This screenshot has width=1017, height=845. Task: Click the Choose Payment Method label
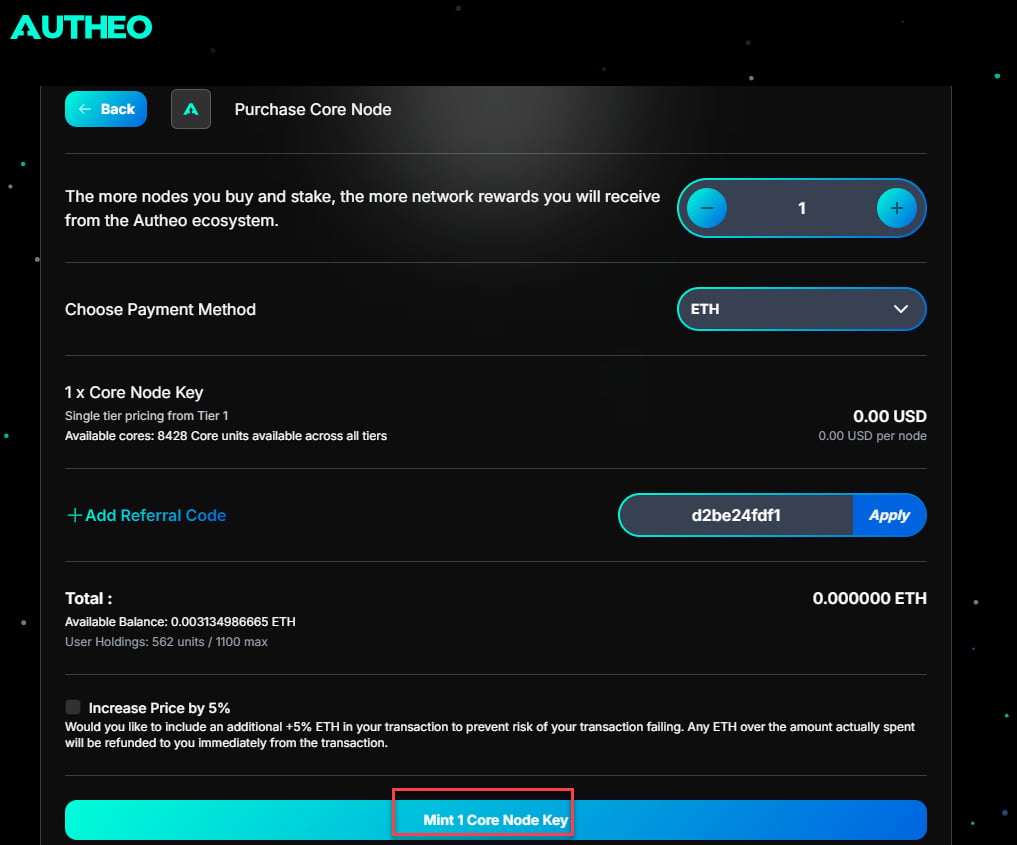pos(160,309)
